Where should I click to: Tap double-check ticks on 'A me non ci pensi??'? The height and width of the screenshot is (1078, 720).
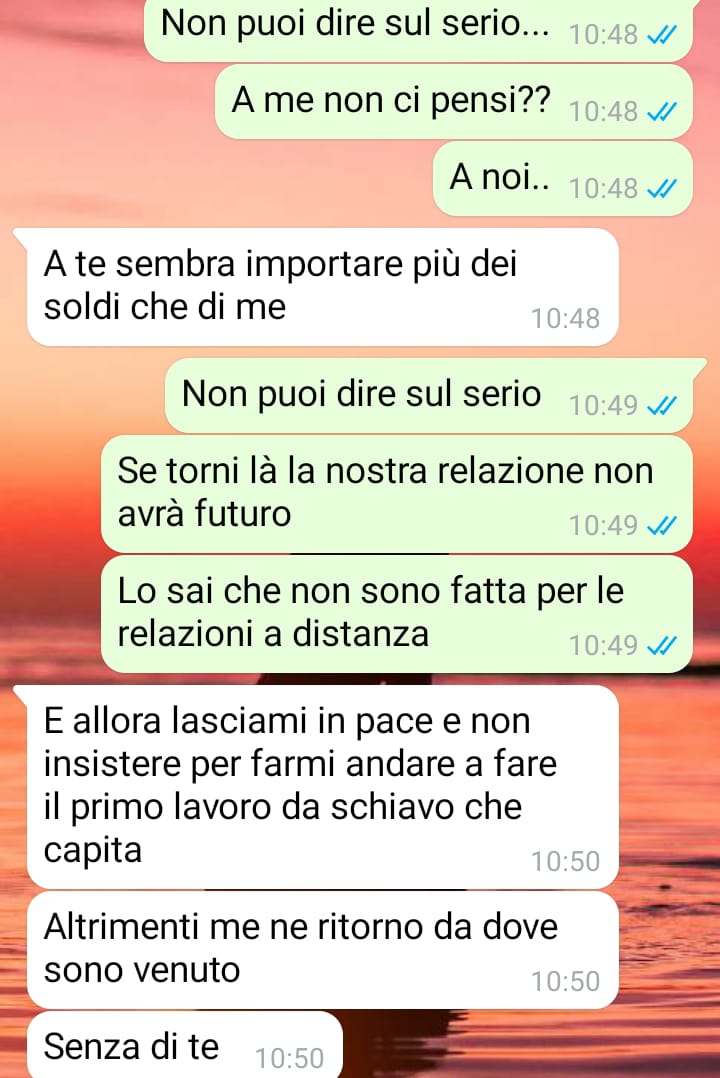pyautogui.click(x=663, y=111)
